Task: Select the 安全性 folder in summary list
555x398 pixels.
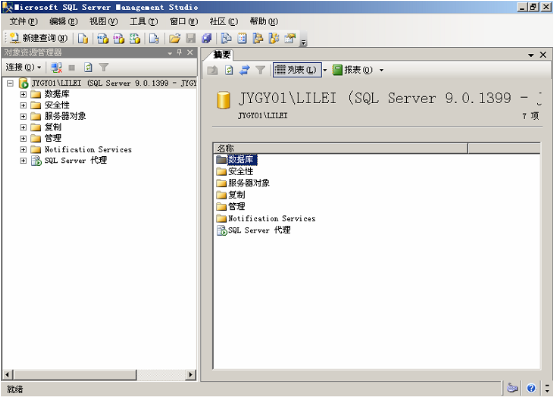Action: coord(235,171)
